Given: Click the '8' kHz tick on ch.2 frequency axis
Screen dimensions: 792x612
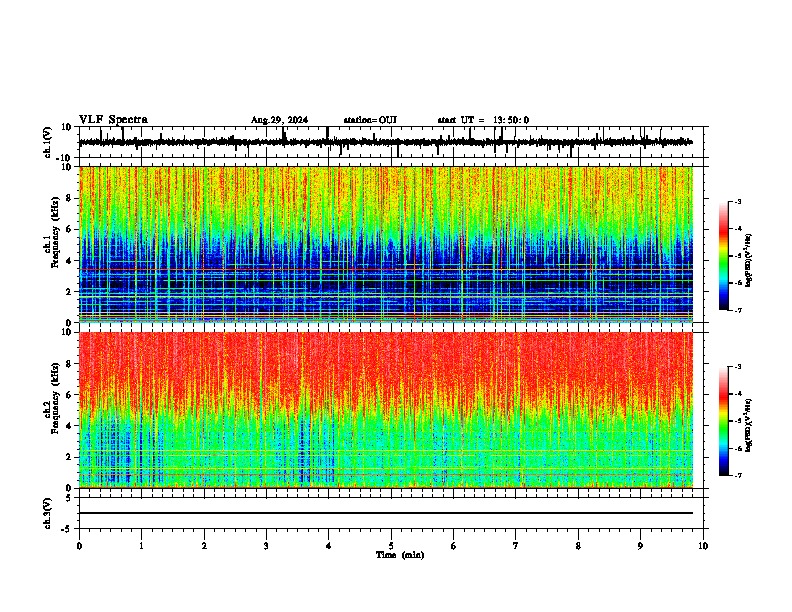Looking at the screenshot, I should [70, 364].
